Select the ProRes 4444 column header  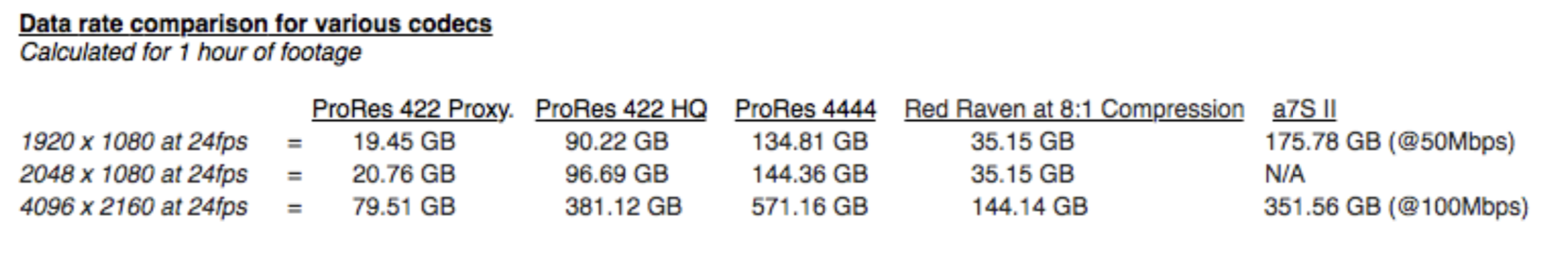[x=805, y=110]
